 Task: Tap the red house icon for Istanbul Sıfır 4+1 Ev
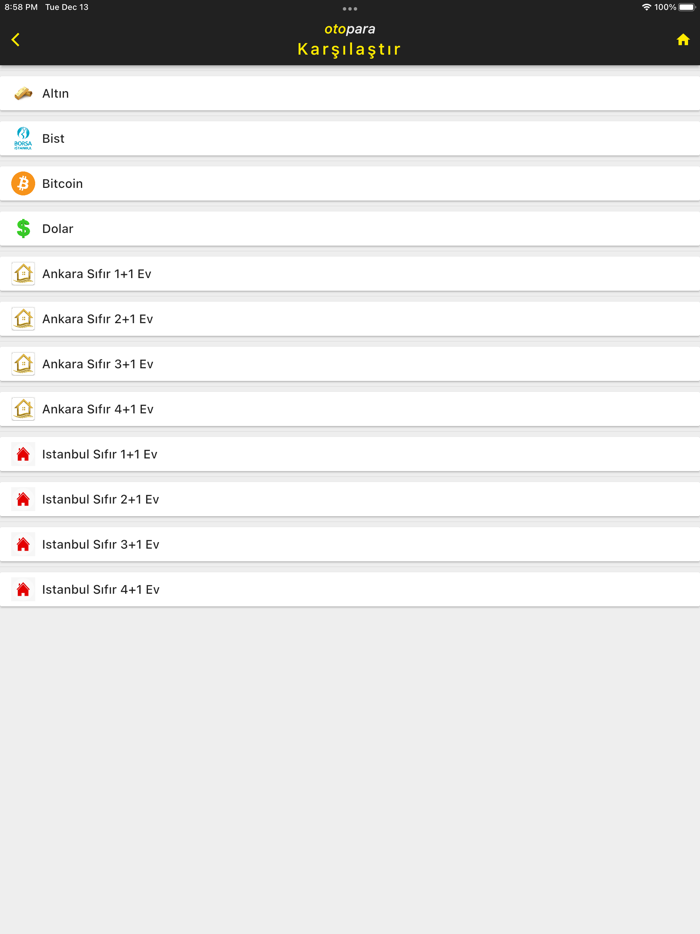point(22,589)
